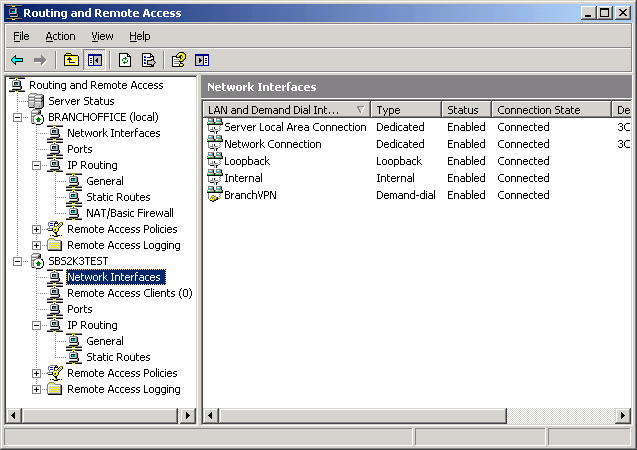Screen dimensions: 637x450
Task: Select Ports under SBS2K3TEST
Action: pyautogui.click(x=80, y=309)
